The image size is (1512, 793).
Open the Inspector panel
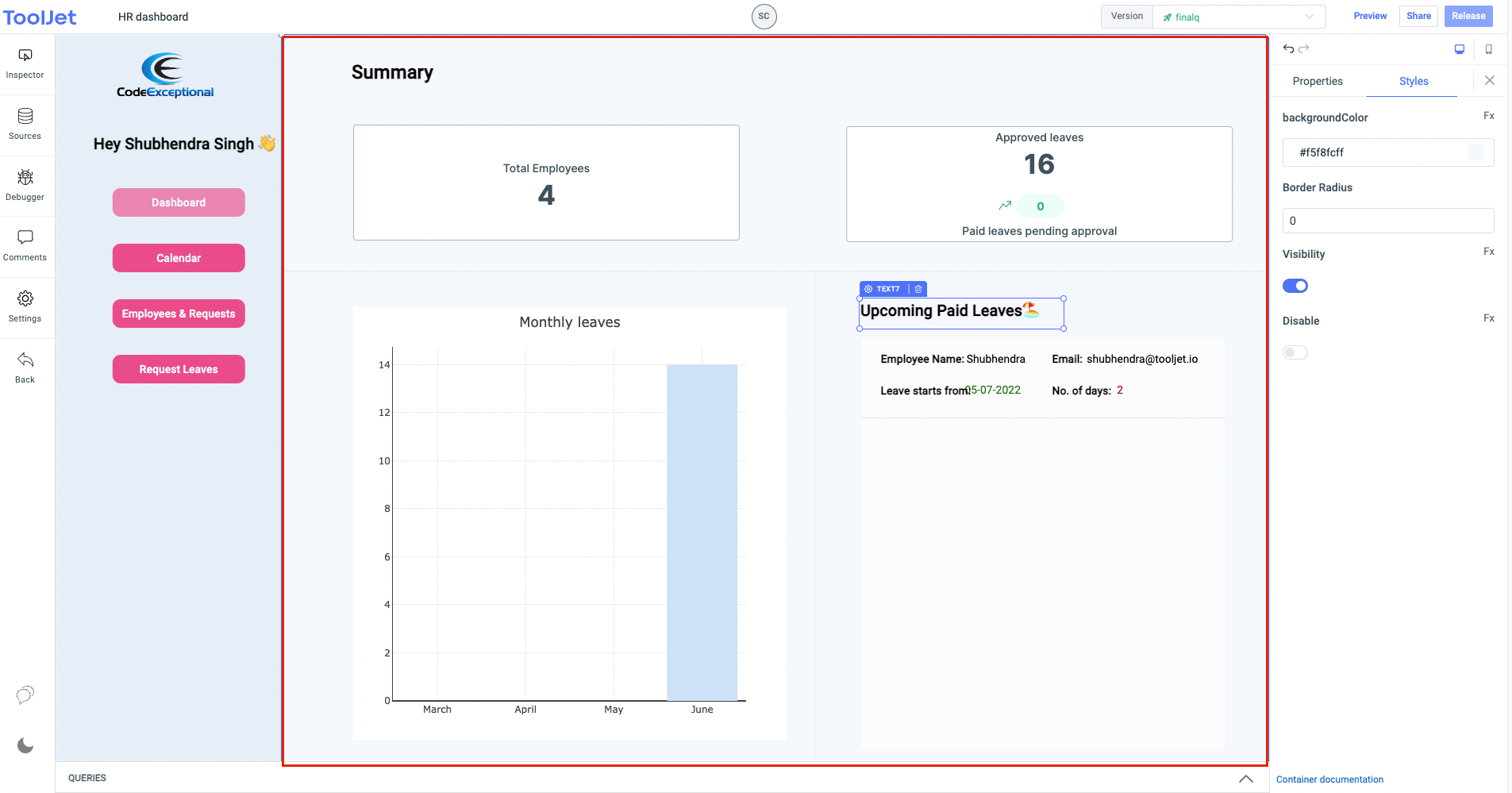pyautogui.click(x=25, y=62)
